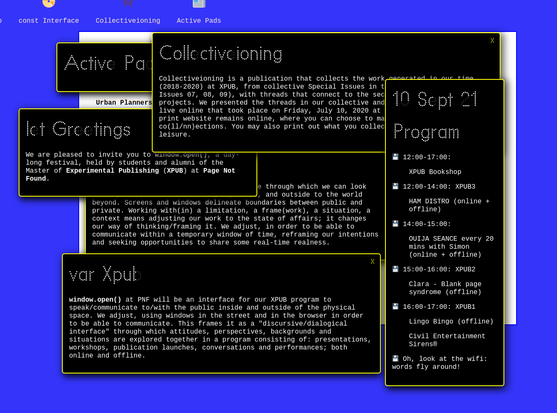Click the '12:00-17:00:' time label
This screenshot has height=413, width=557.
click(x=427, y=157)
